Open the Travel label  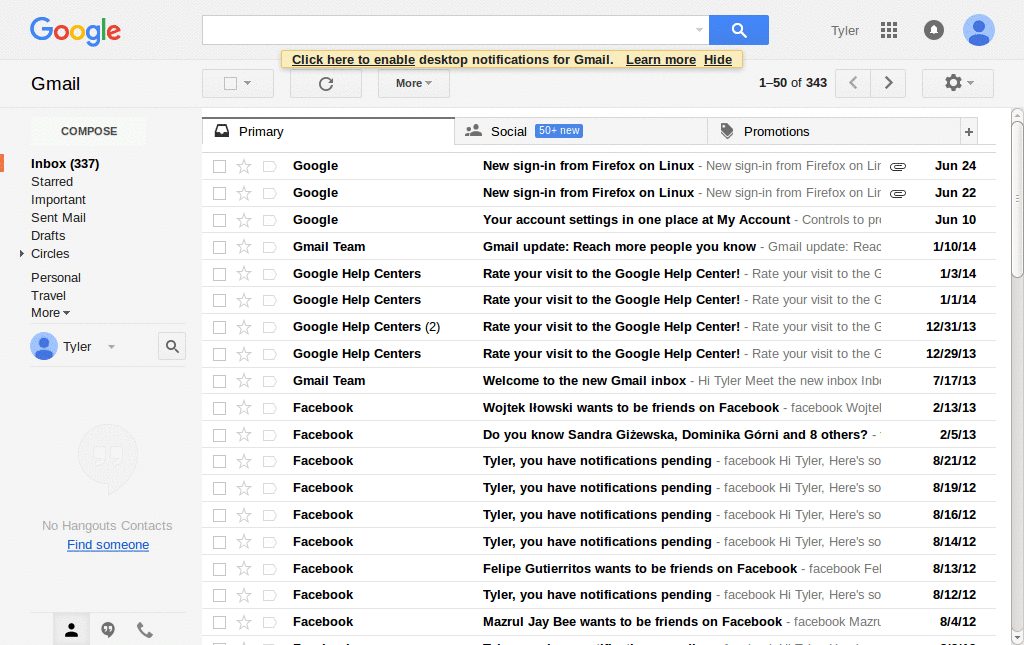coord(48,296)
